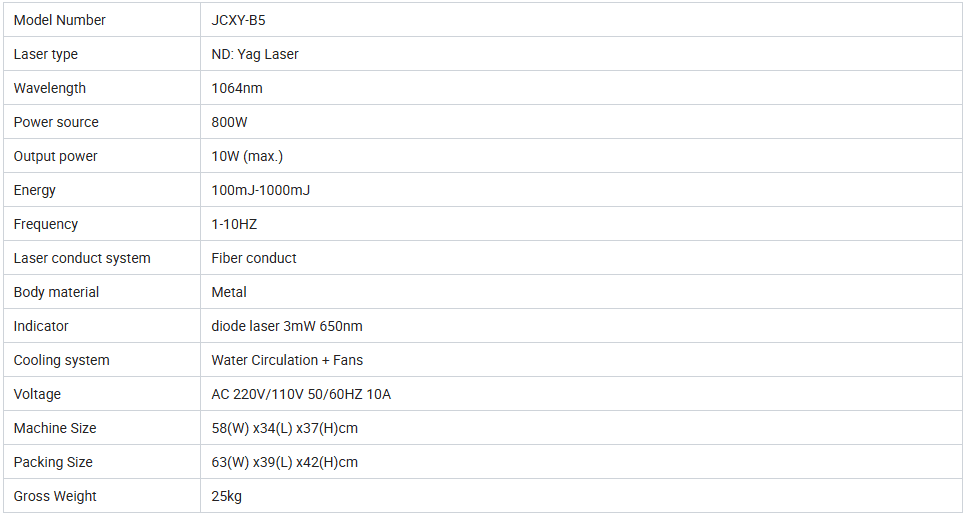Click the Frequency 1-10HZ value
The image size is (967, 518).
[x=234, y=224]
